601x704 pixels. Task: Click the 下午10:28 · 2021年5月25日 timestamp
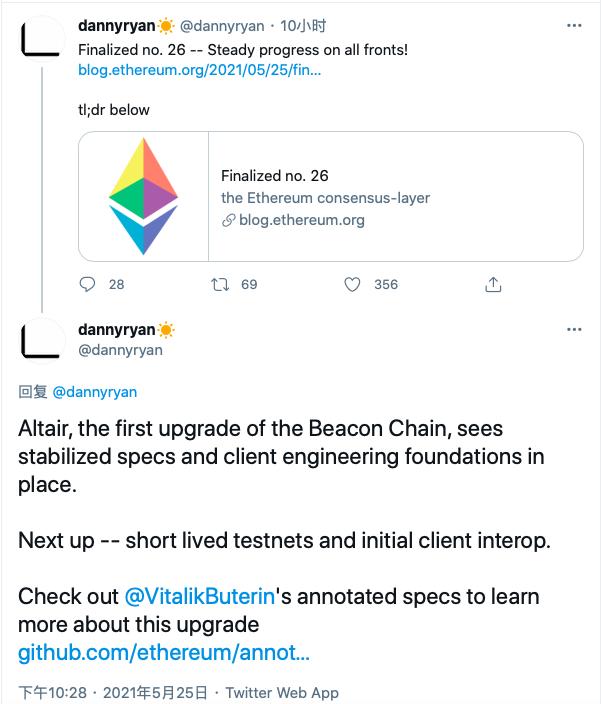pyautogui.click(x=113, y=692)
